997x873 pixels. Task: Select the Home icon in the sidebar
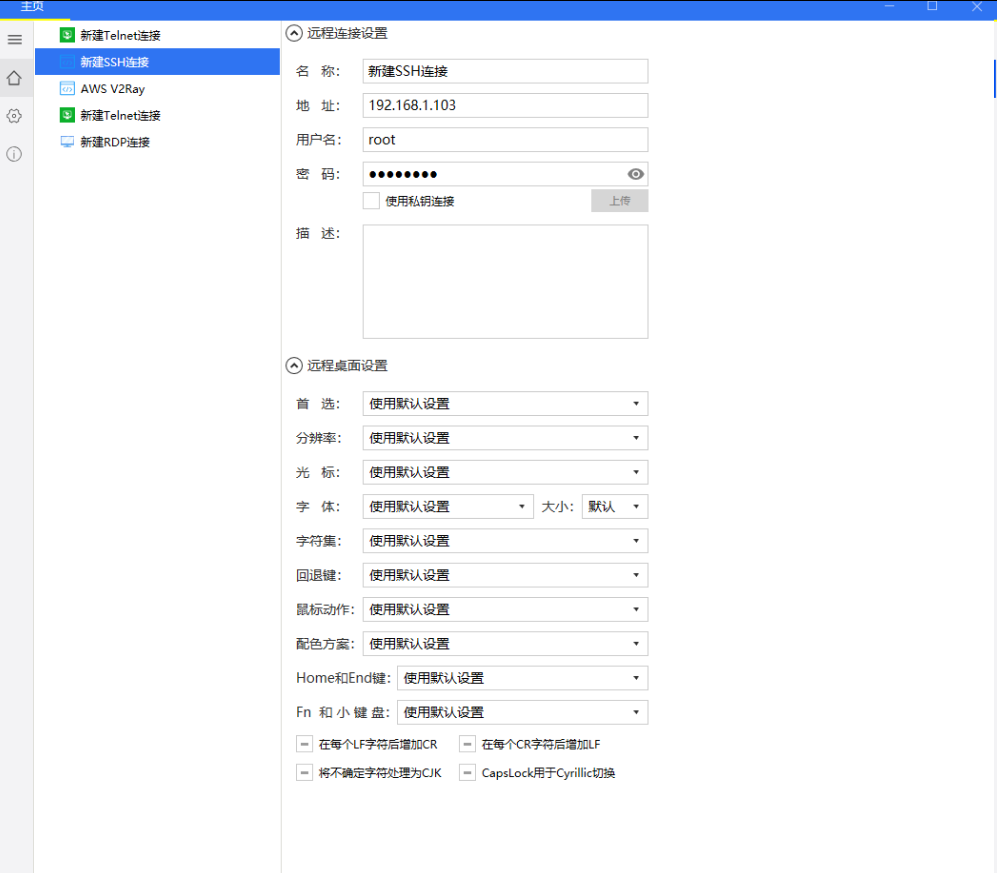[14, 78]
